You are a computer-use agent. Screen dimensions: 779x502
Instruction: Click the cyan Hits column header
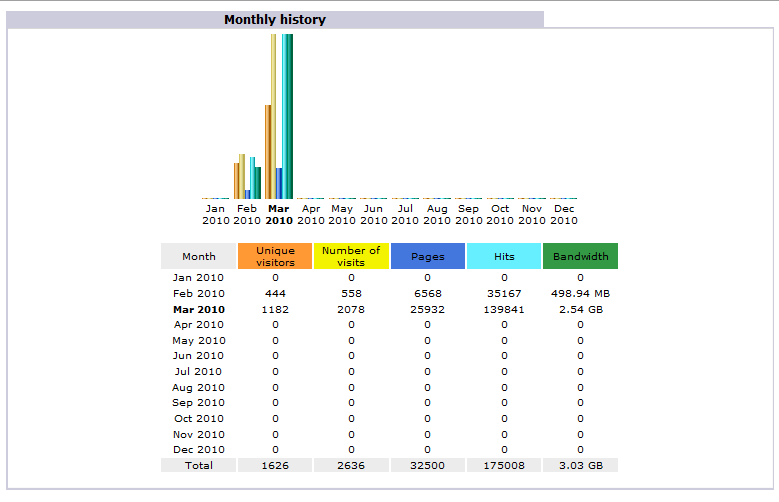[x=504, y=256]
